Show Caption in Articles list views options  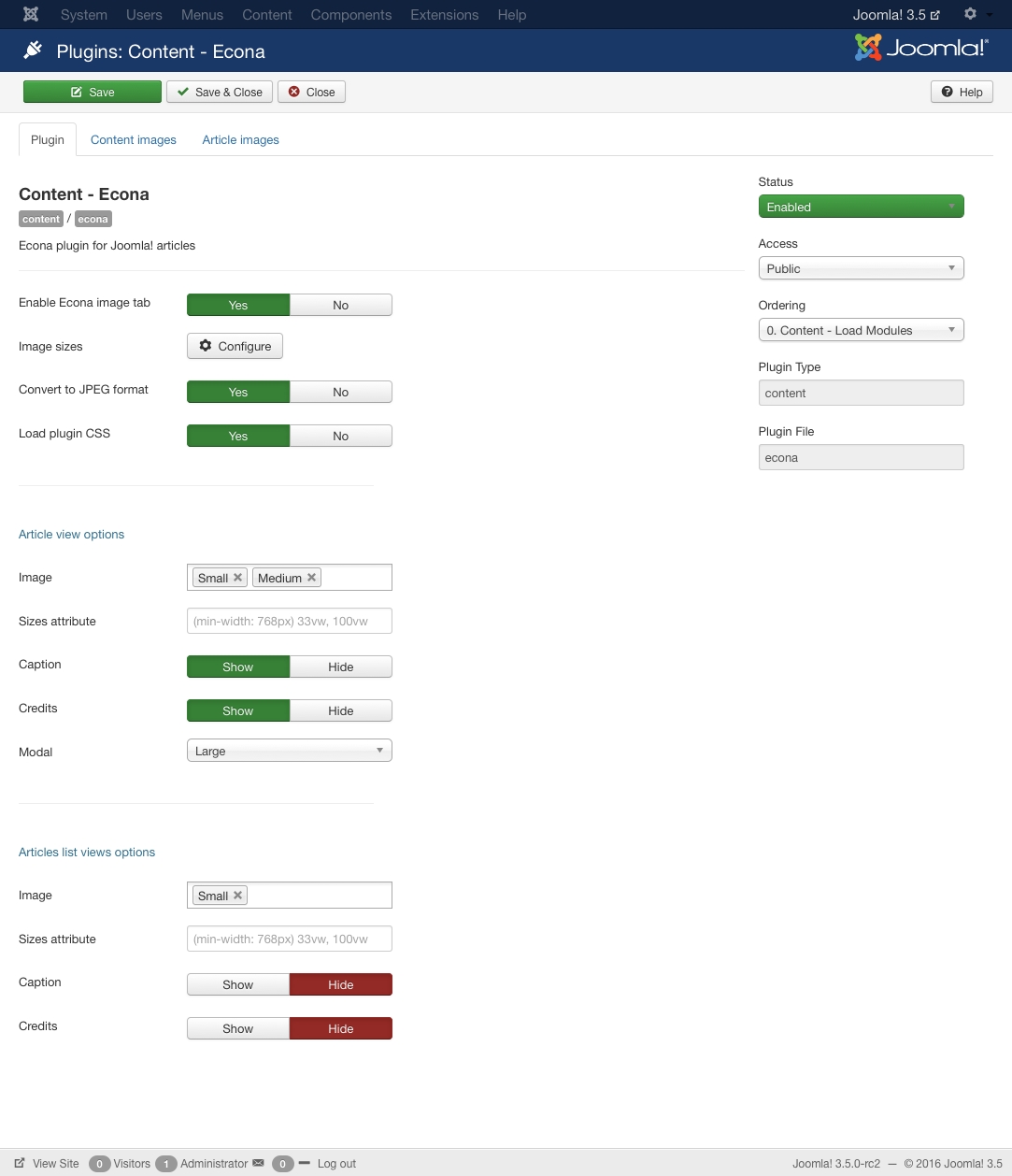coord(238,985)
